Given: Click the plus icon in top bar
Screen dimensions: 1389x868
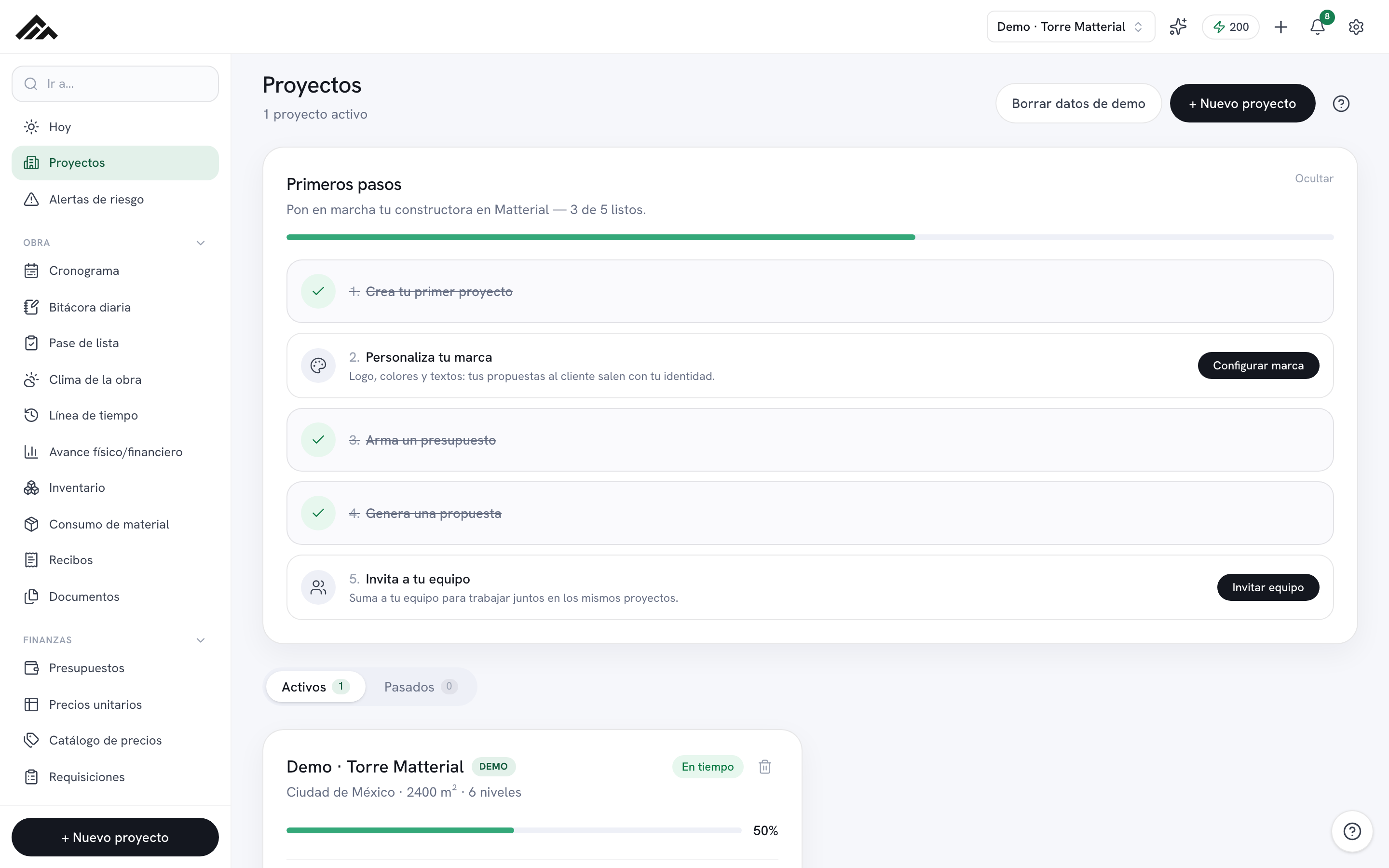Looking at the screenshot, I should click(1280, 27).
